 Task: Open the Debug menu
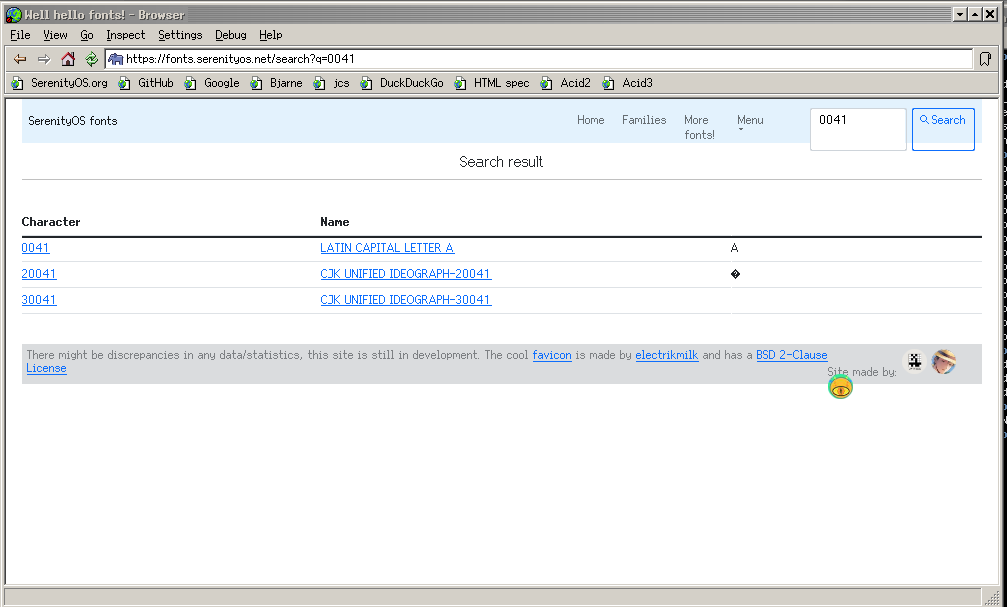click(x=230, y=35)
